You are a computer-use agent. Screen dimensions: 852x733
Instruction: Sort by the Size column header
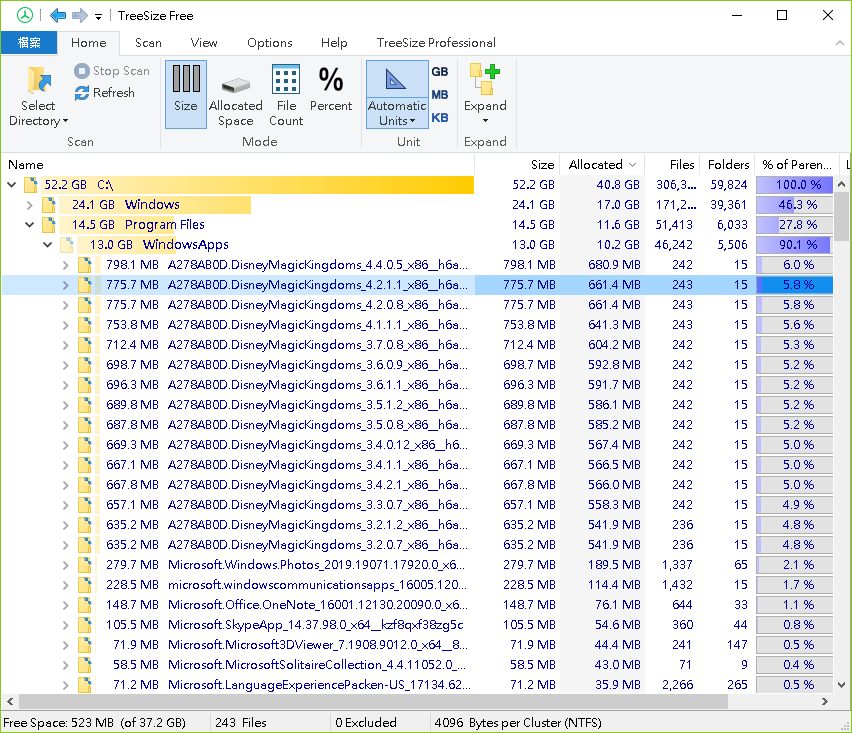517,165
